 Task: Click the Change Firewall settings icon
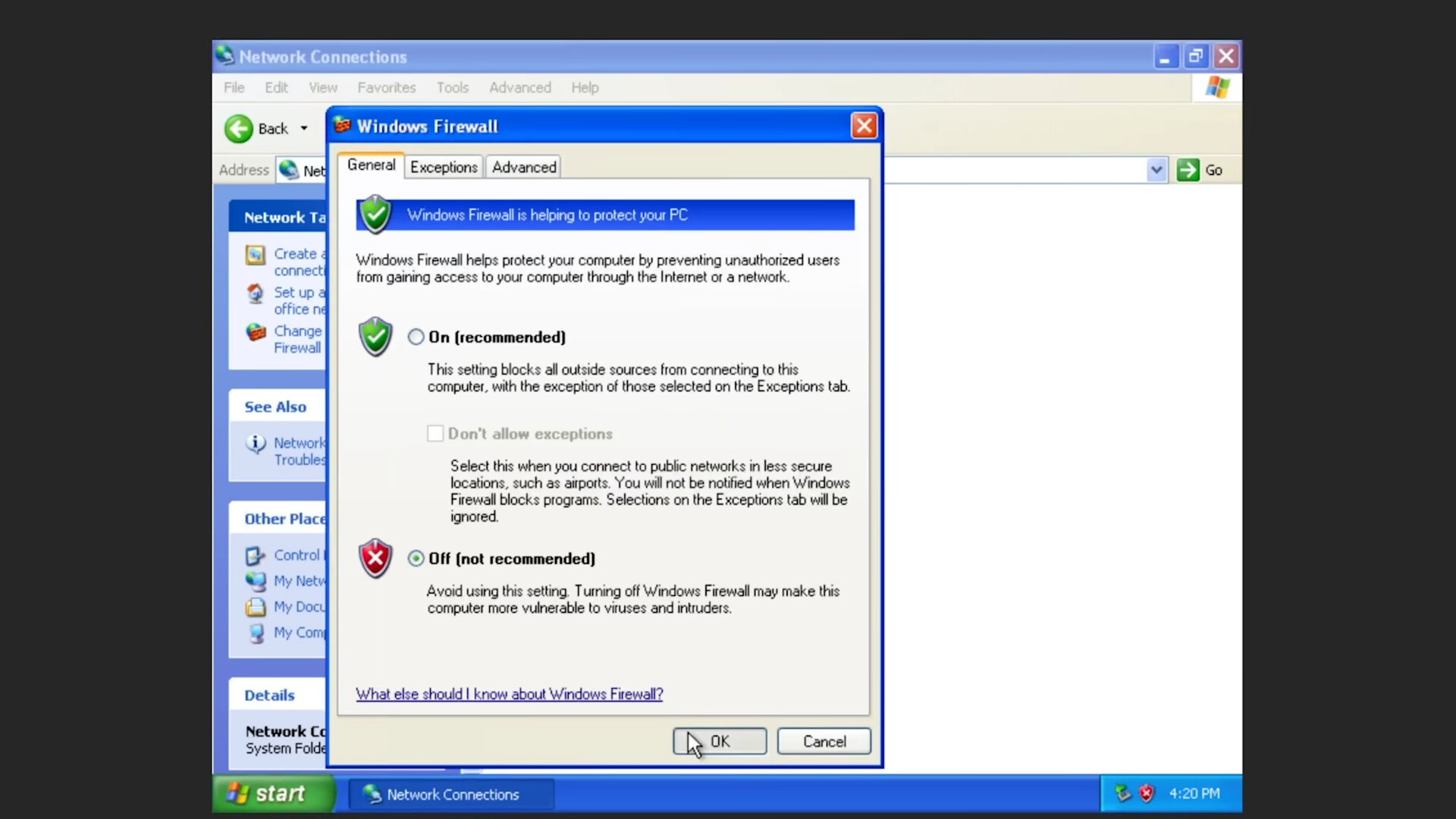click(256, 332)
